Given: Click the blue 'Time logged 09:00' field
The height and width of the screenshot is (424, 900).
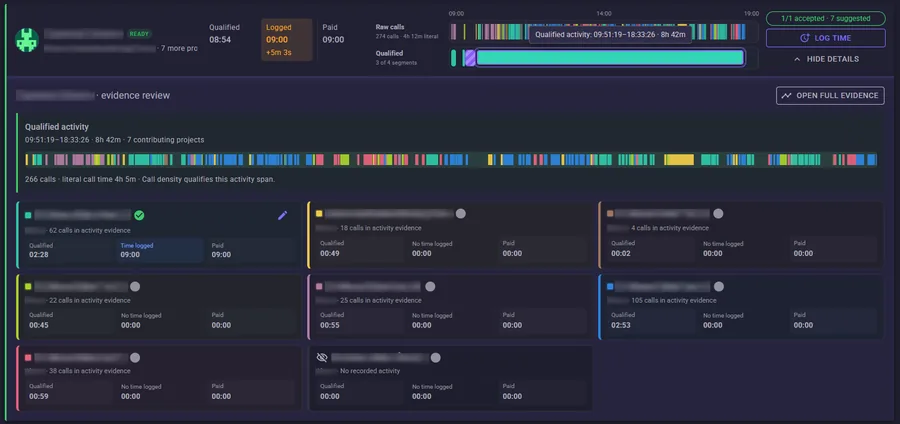Looking at the screenshot, I should [160, 251].
